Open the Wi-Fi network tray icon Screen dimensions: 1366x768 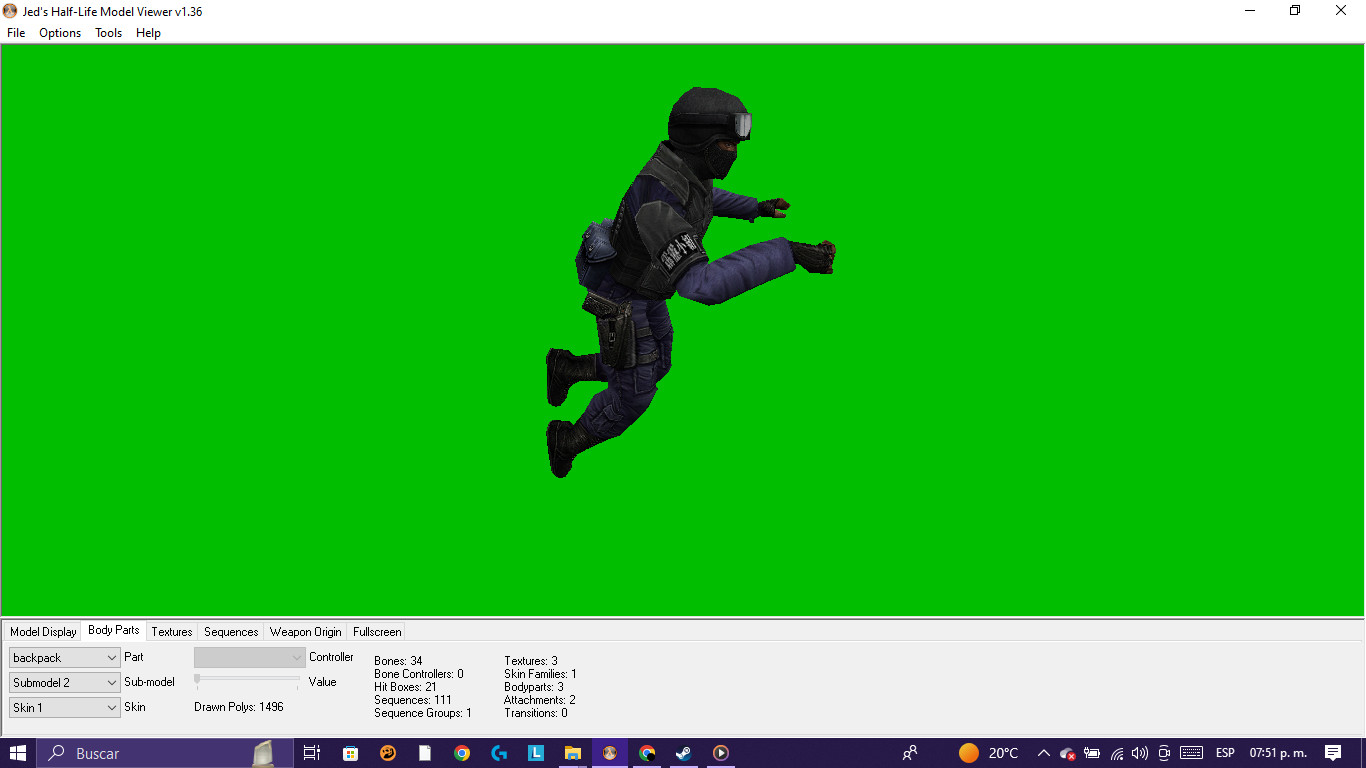[x=1117, y=753]
